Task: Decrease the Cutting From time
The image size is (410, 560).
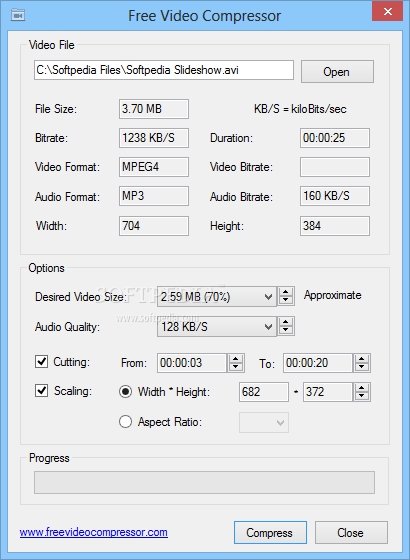Action: (x=236, y=367)
